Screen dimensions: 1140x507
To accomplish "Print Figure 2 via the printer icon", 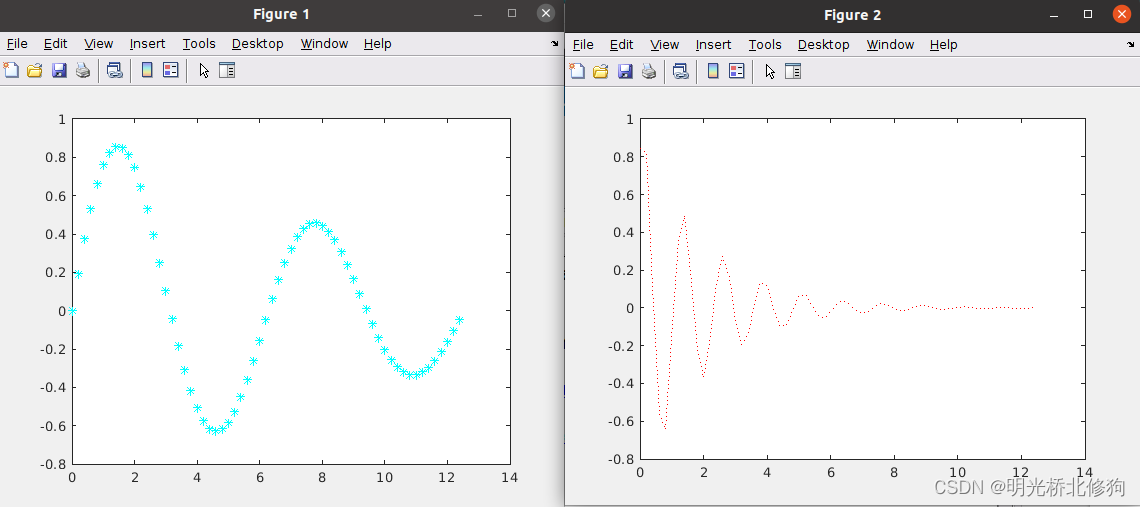I will click(x=649, y=71).
